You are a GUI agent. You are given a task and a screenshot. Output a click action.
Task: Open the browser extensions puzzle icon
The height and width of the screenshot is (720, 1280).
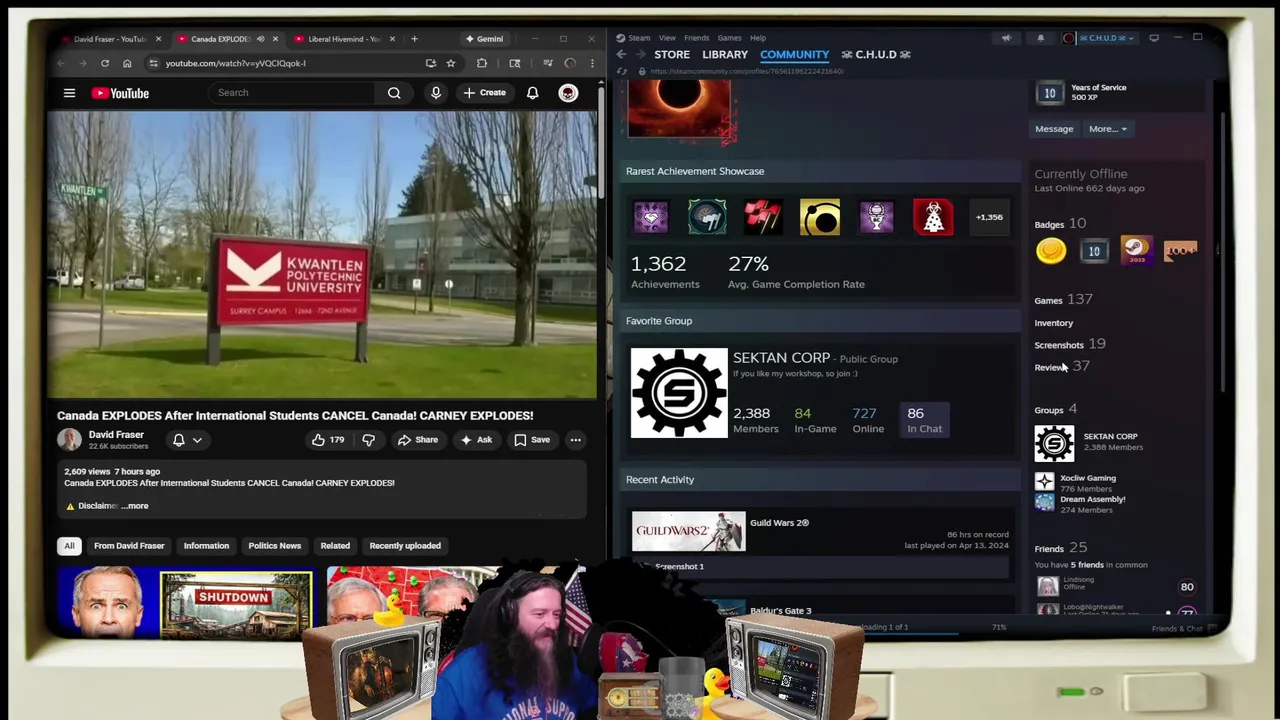click(482, 63)
